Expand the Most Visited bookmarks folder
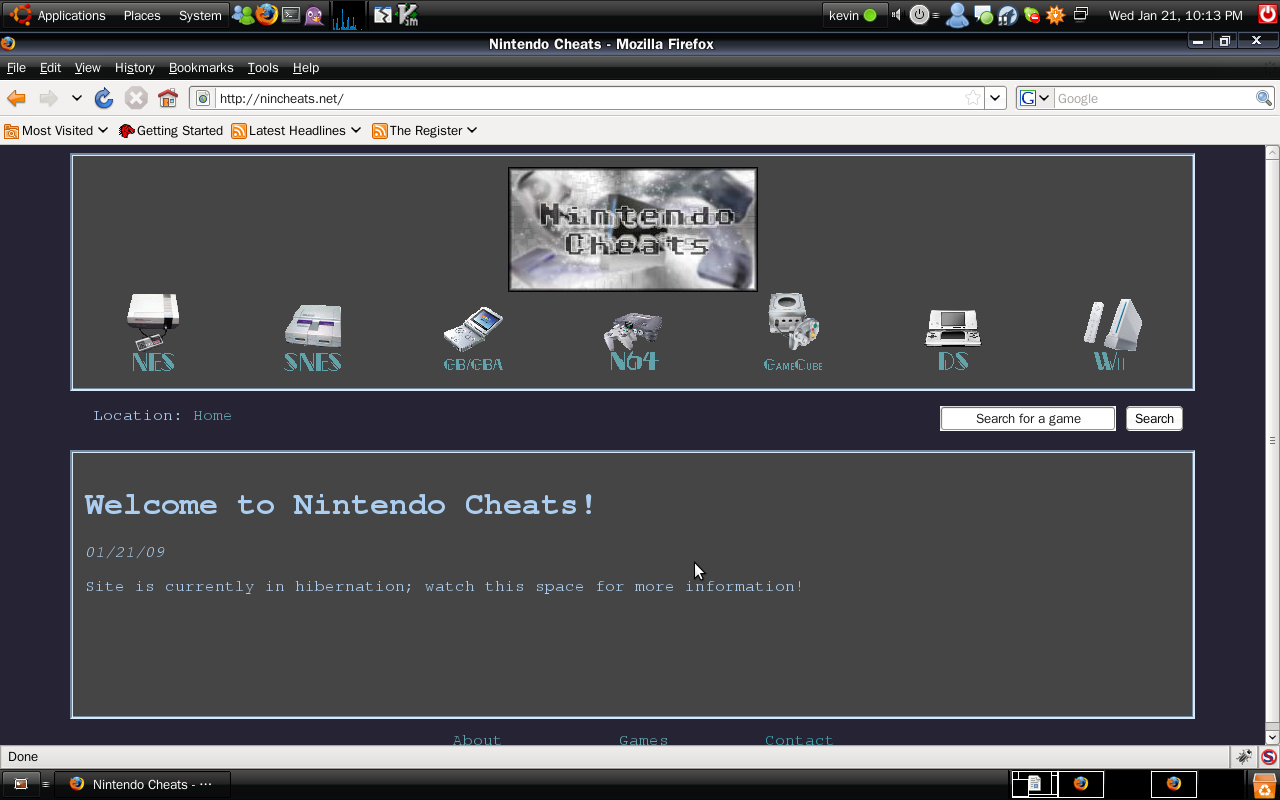1280x800 pixels. 56,130
